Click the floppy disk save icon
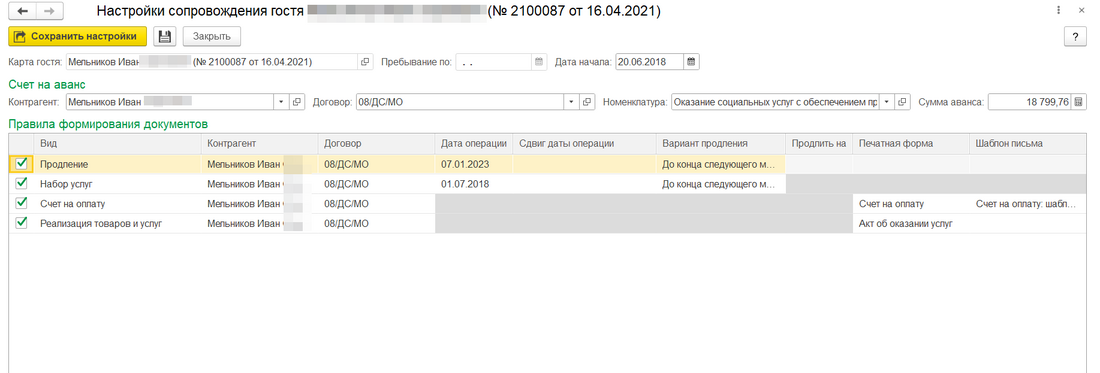Screen dimensions: 1100x373 (x=165, y=36)
